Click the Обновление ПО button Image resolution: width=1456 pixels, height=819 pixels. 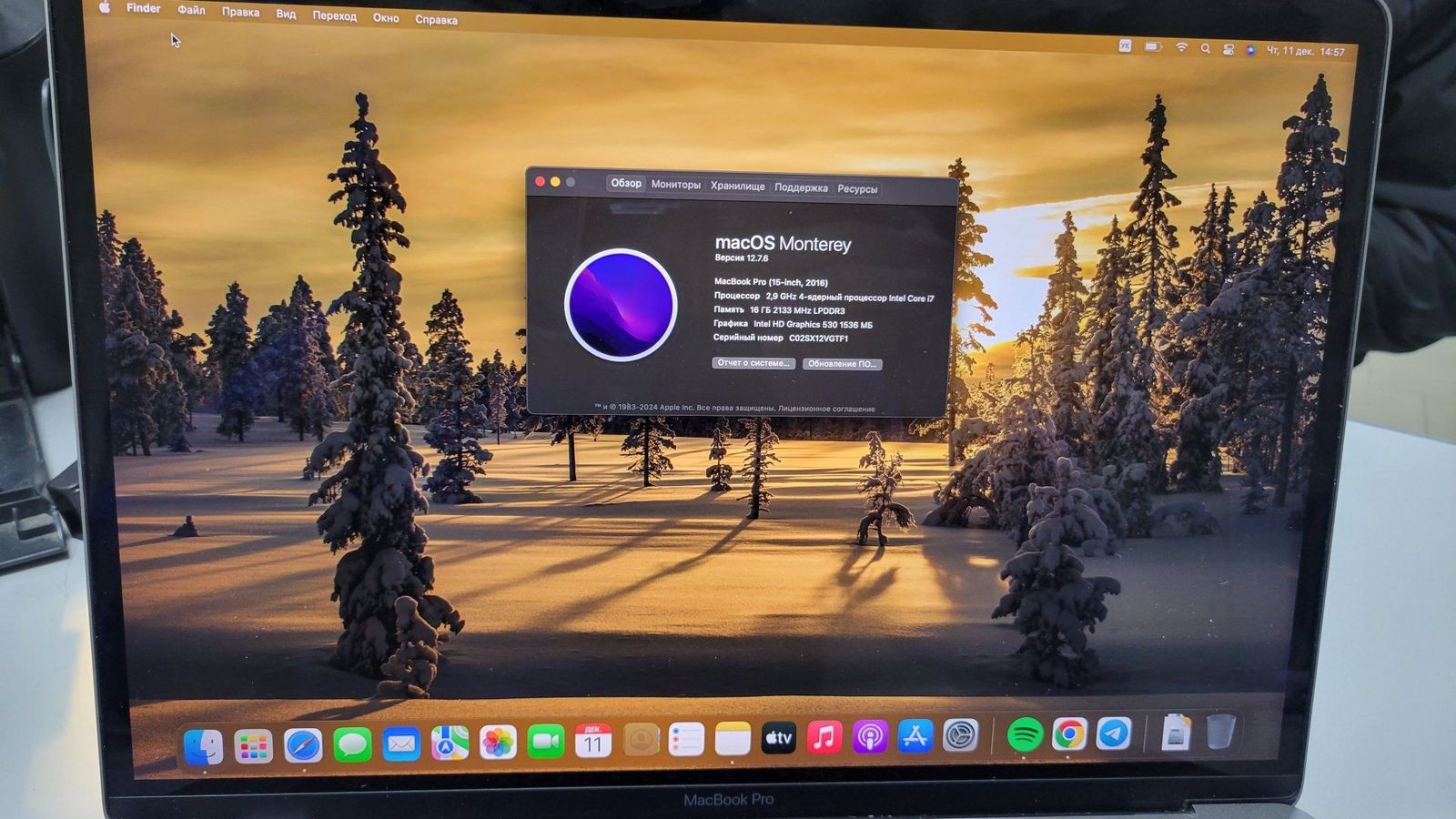click(842, 364)
